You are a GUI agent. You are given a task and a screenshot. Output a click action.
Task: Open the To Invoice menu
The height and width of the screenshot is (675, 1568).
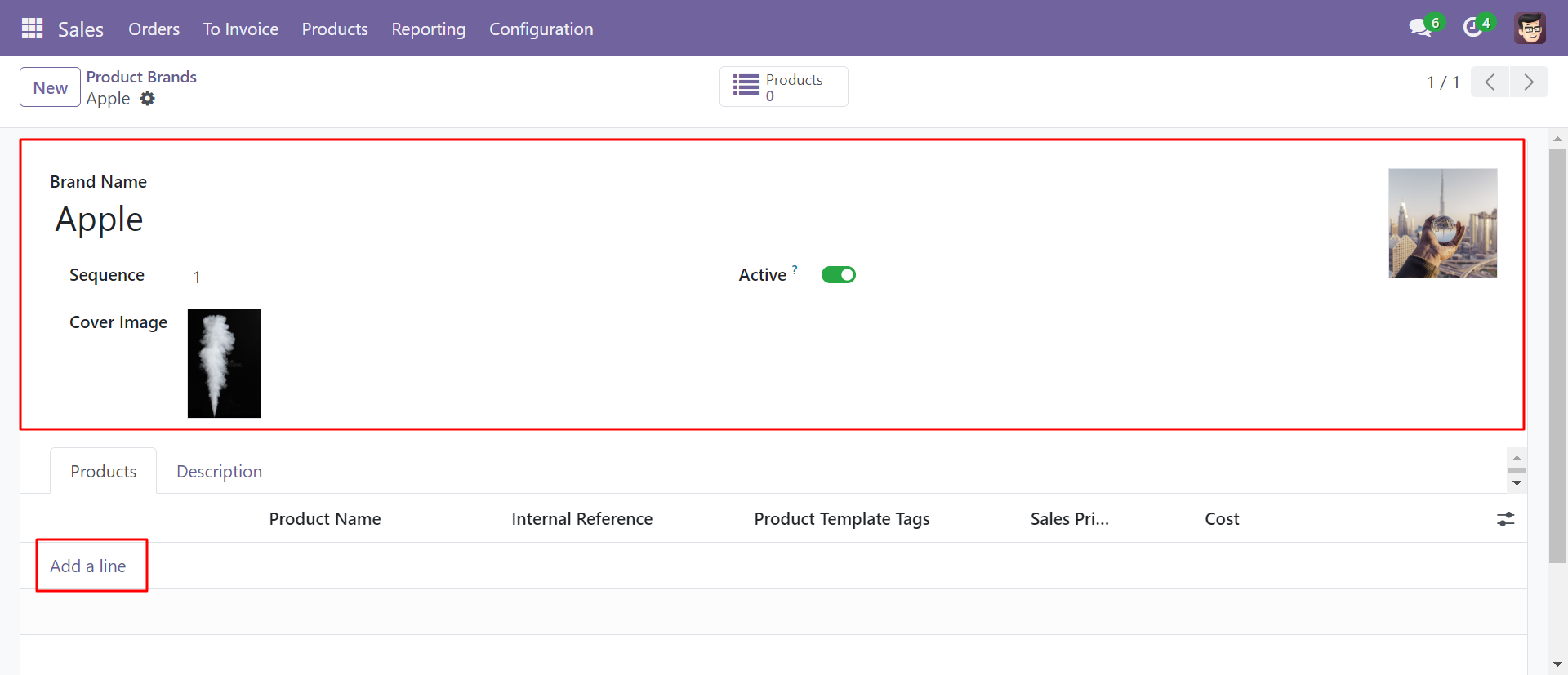coord(241,29)
